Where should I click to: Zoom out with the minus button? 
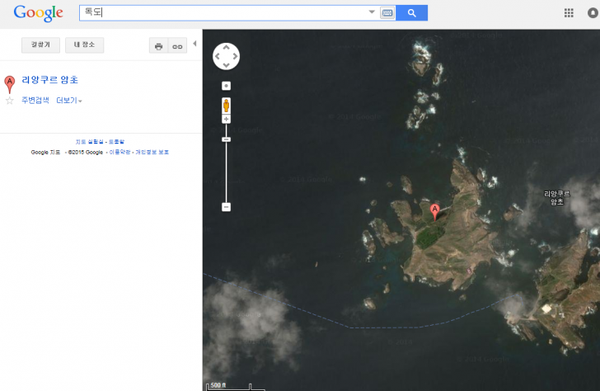pyautogui.click(x=226, y=207)
